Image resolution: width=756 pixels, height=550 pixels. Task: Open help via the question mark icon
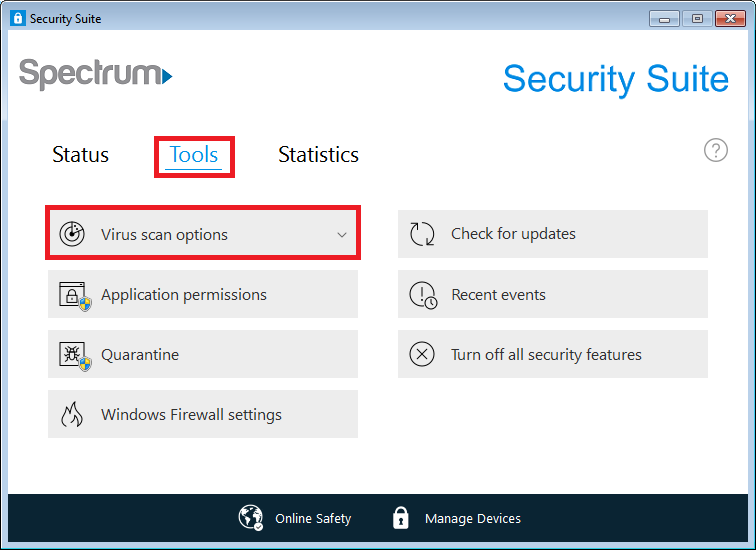716,150
